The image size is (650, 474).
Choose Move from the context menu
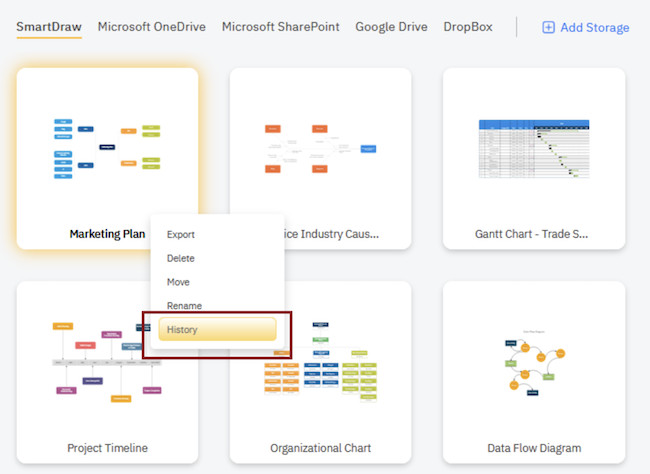pyautogui.click(x=178, y=282)
